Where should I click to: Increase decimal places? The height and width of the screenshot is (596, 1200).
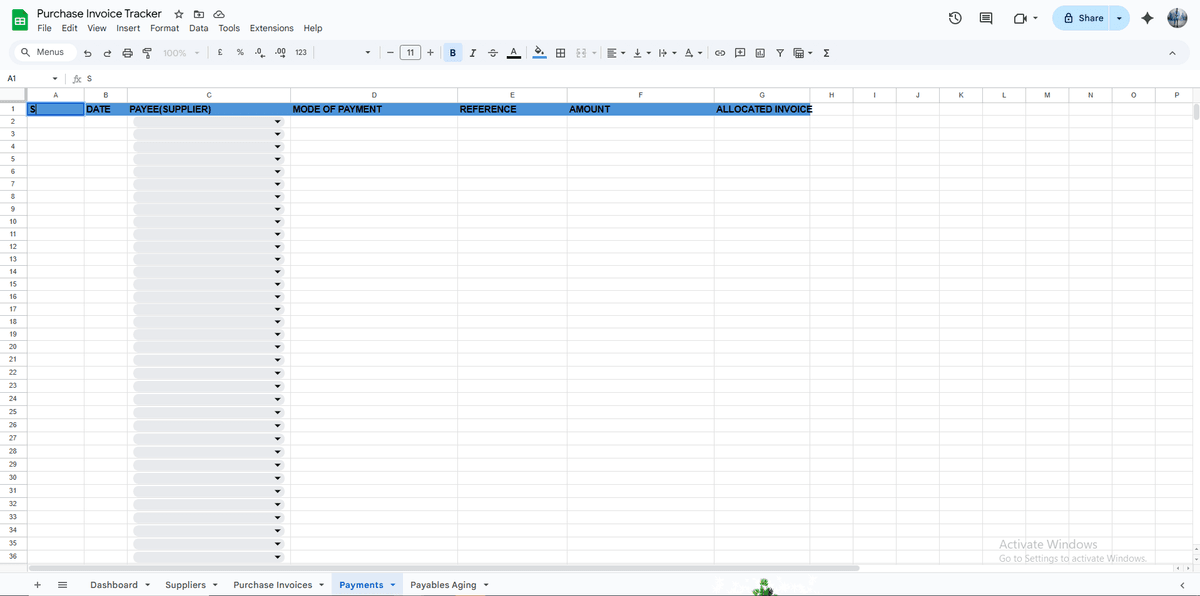280,53
